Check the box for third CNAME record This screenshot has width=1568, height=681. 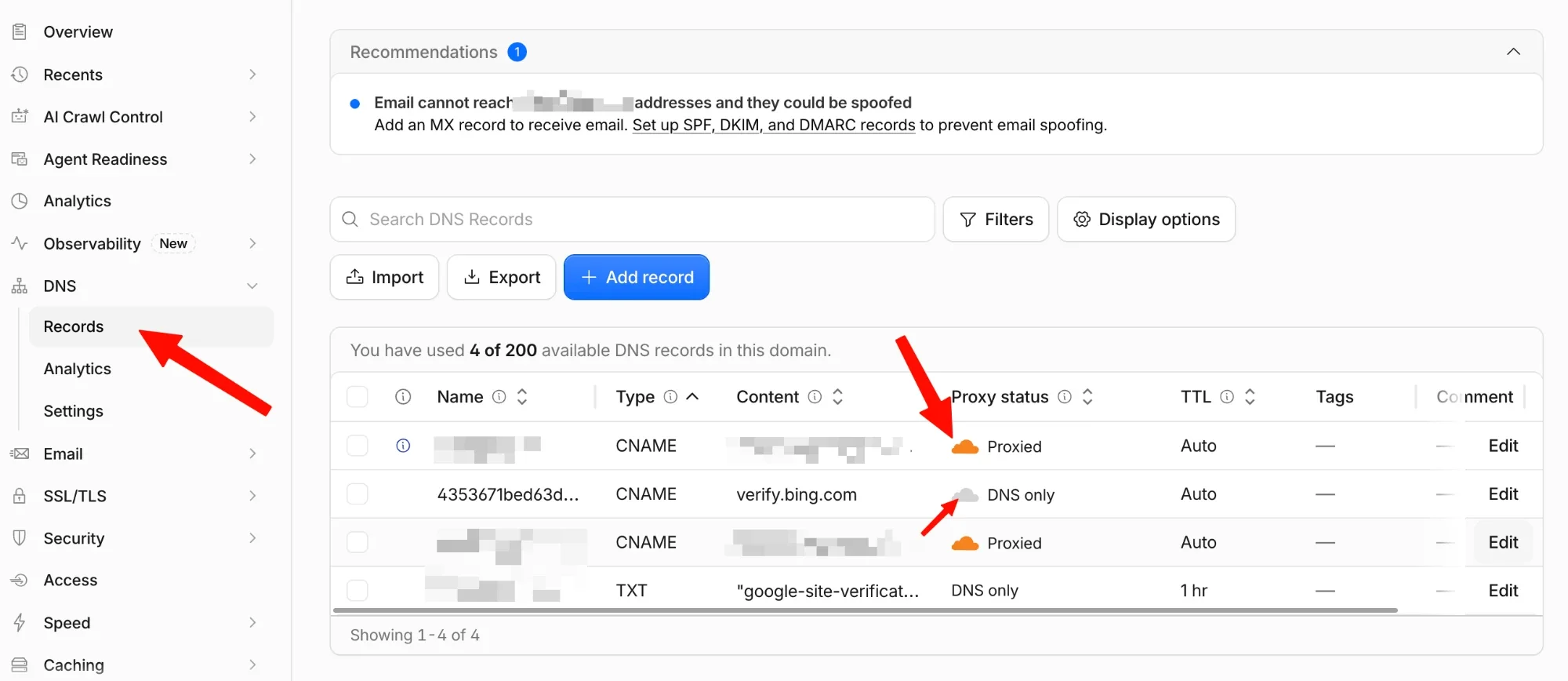click(358, 542)
